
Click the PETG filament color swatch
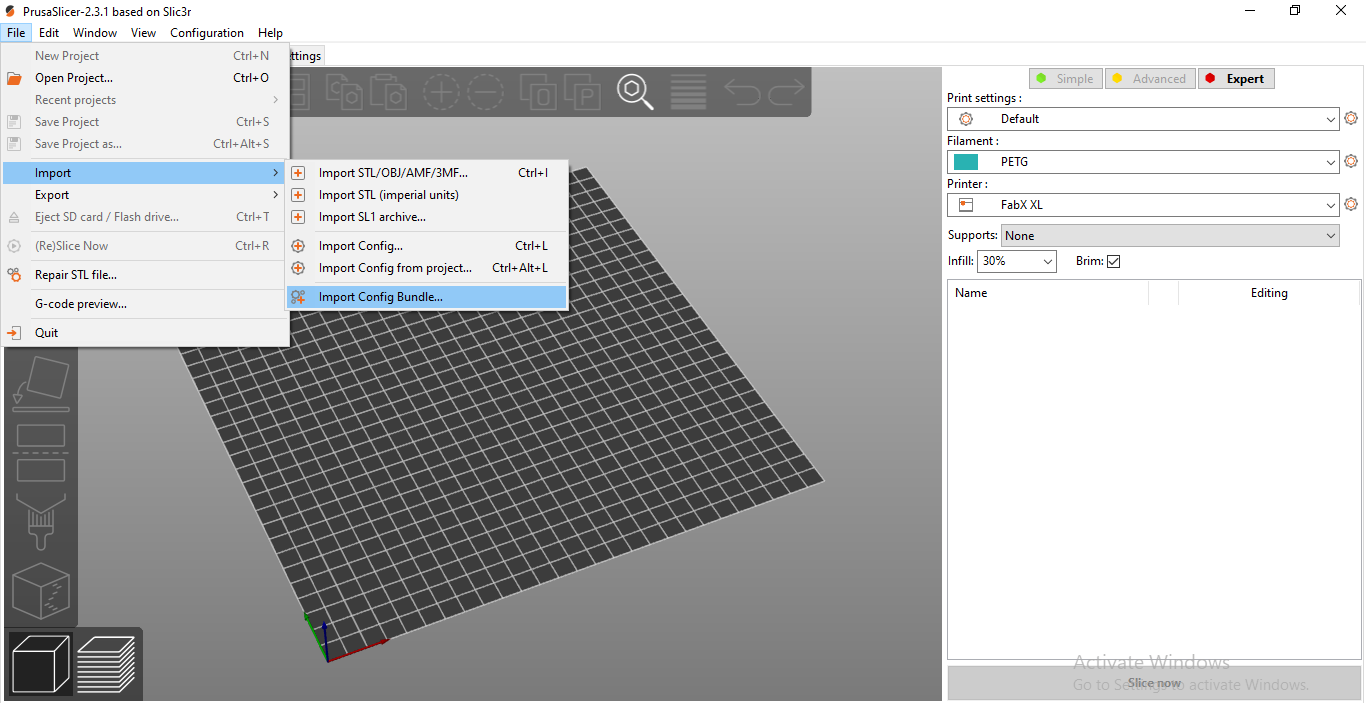(966, 162)
